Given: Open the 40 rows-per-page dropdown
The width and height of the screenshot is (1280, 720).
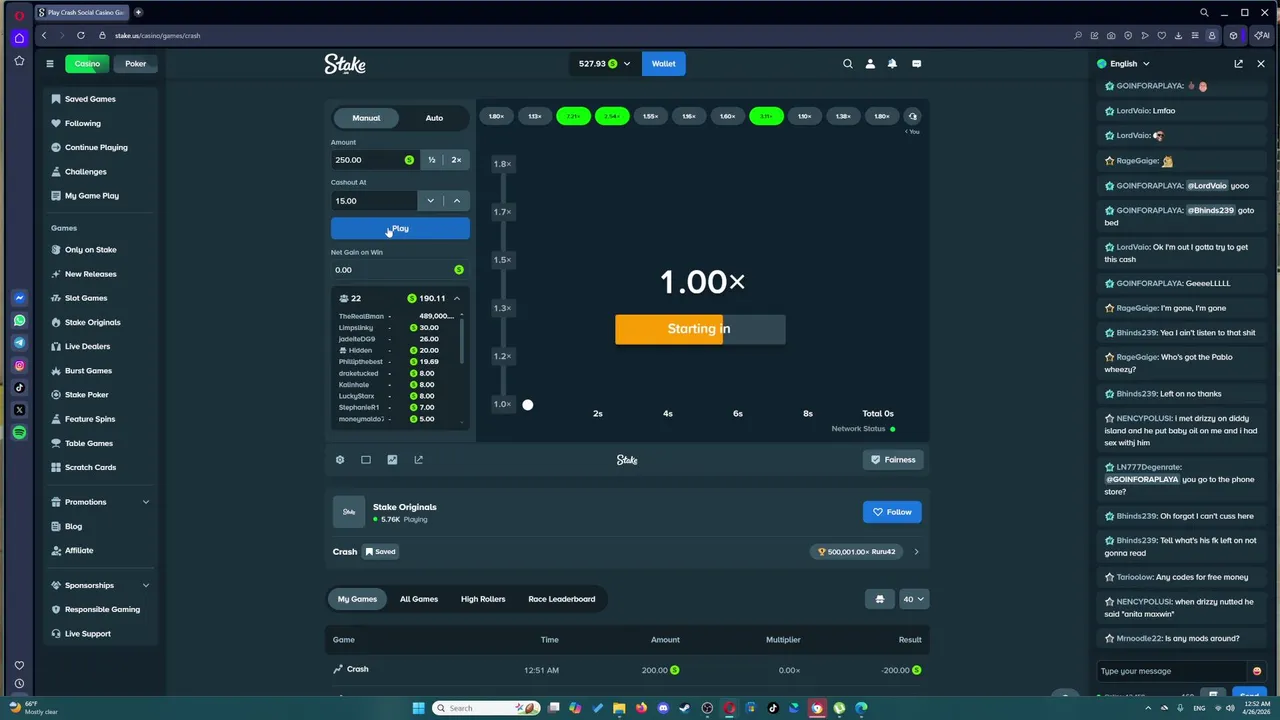Looking at the screenshot, I should (914, 599).
